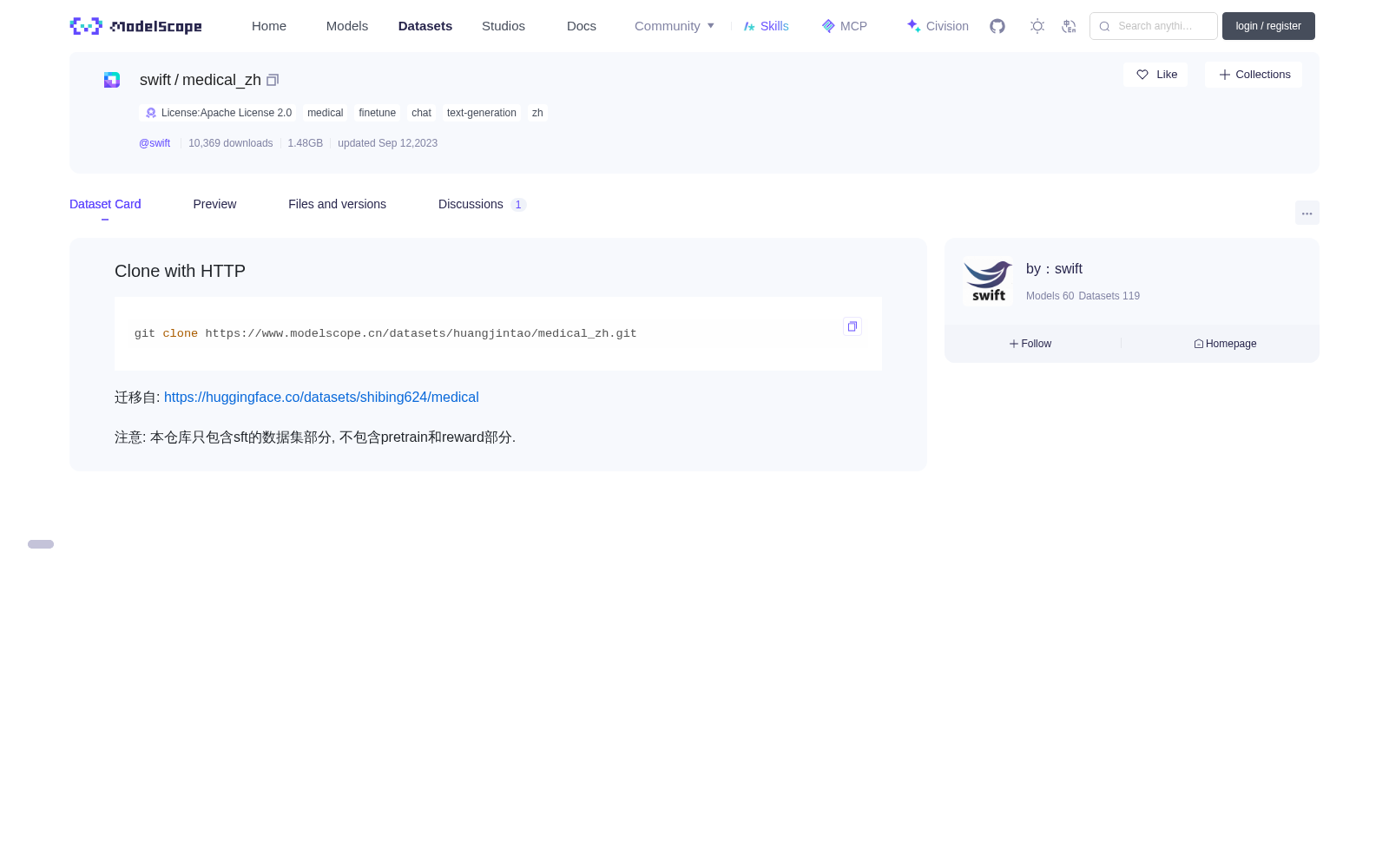The image size is (1389, 868).
Task: Open the GitHub icon link
Action: pyautogui.click(x=997, y=26)
